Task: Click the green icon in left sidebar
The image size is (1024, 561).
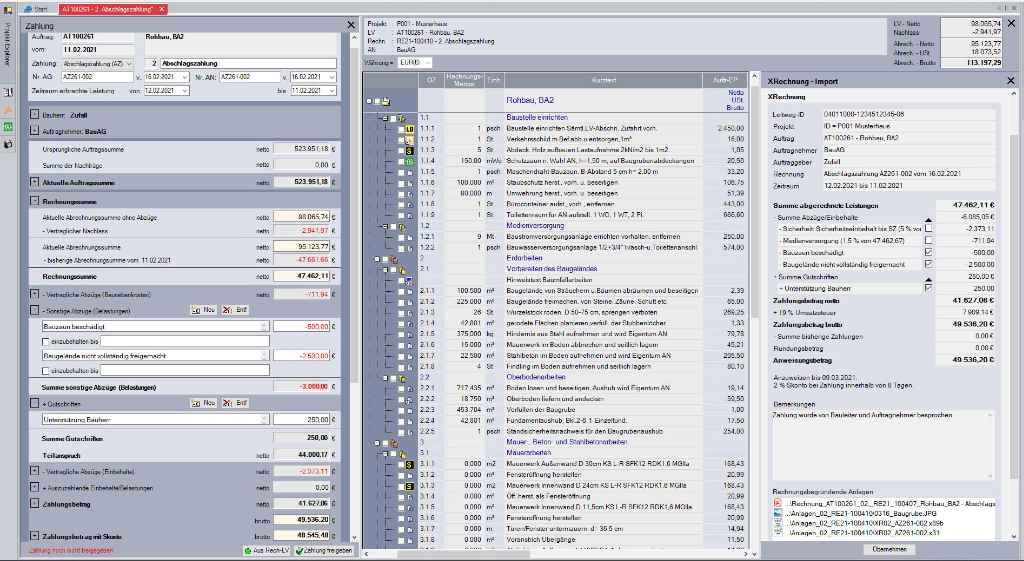Action: coord(8,127)
